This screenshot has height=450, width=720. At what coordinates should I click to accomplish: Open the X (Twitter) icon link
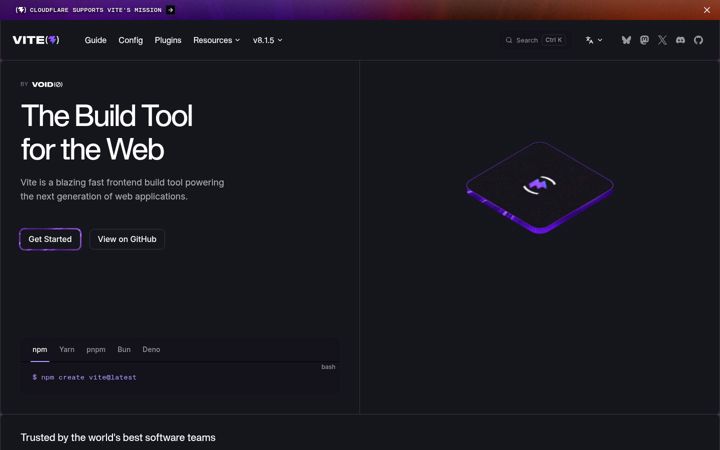tap(662, 40)
